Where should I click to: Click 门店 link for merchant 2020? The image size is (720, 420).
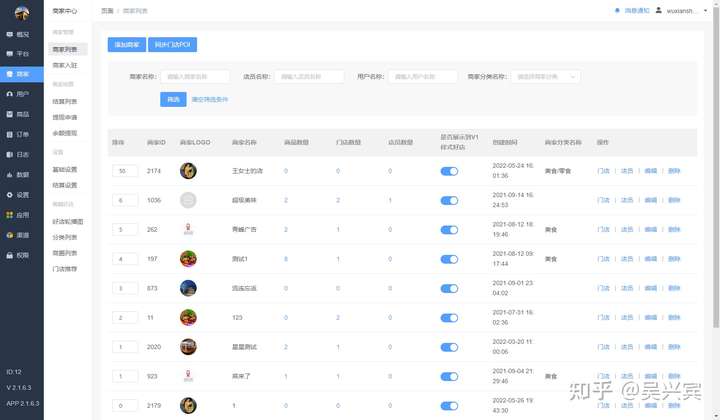tap(603, 347)
